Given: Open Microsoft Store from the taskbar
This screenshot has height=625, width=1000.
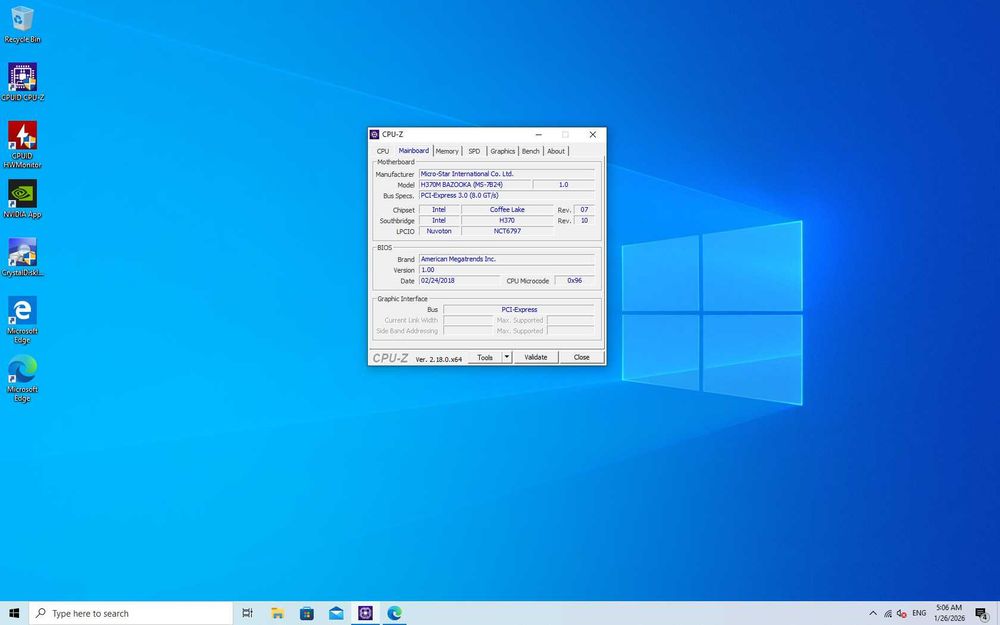Looking at the screenshot, I should pyautogui.click(x=307, y=613).
